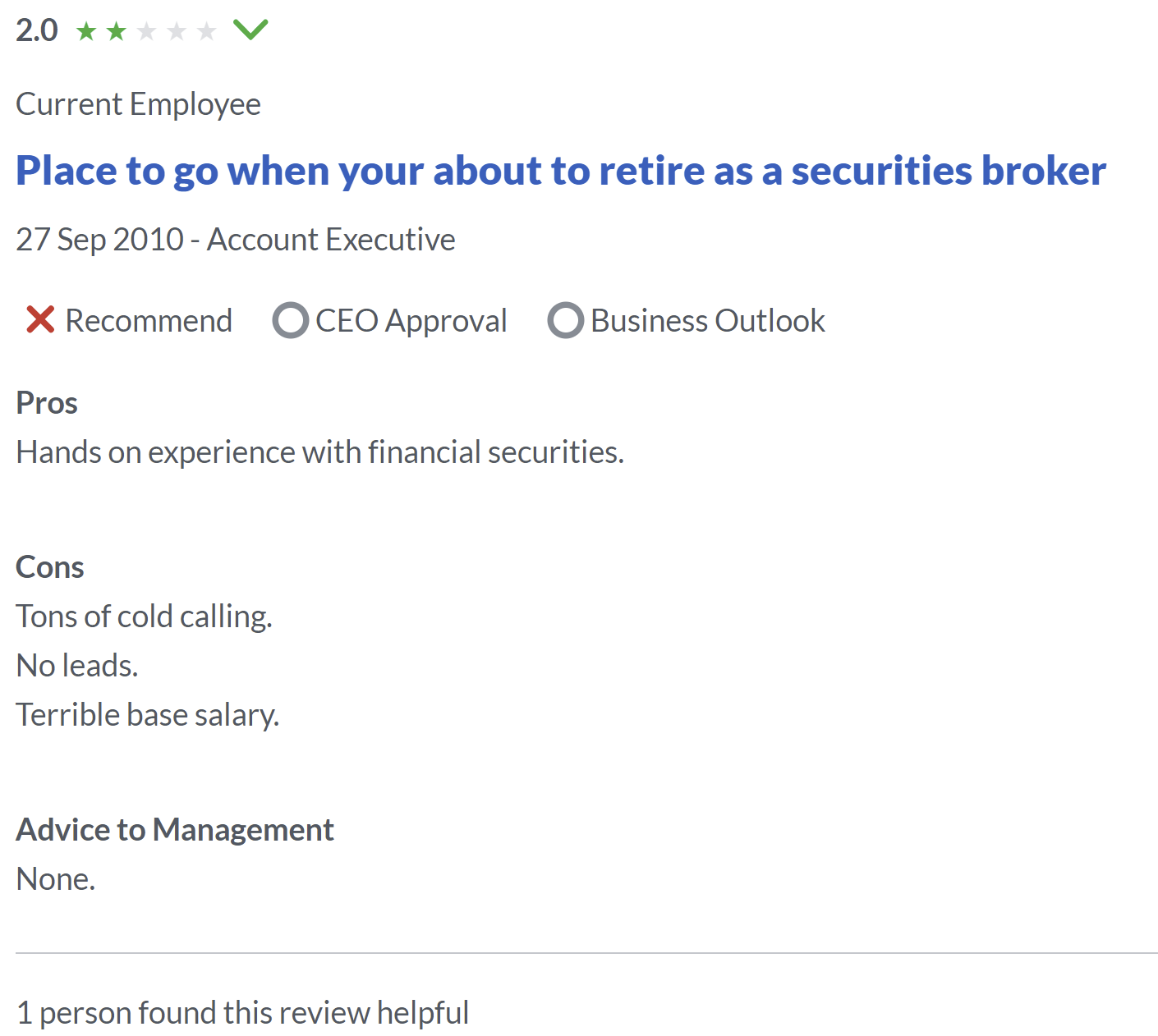This screenshot has width=1158, height=1036.
Task: Click the CEO Approval circle icon
Action: pyautogui.click(x=291, y=320)
